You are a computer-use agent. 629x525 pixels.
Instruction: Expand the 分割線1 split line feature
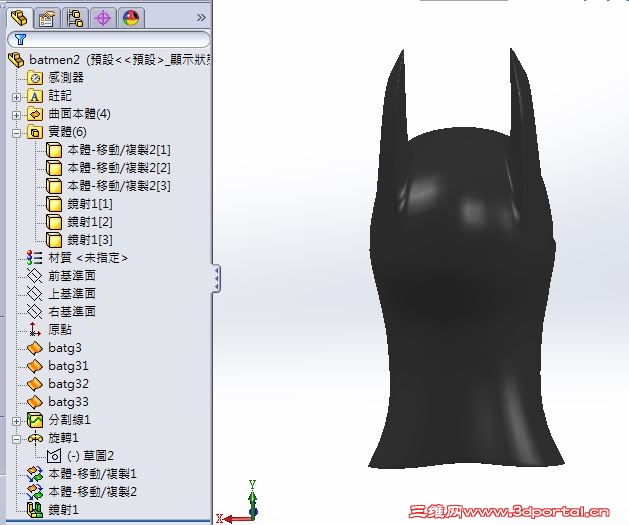16,421
